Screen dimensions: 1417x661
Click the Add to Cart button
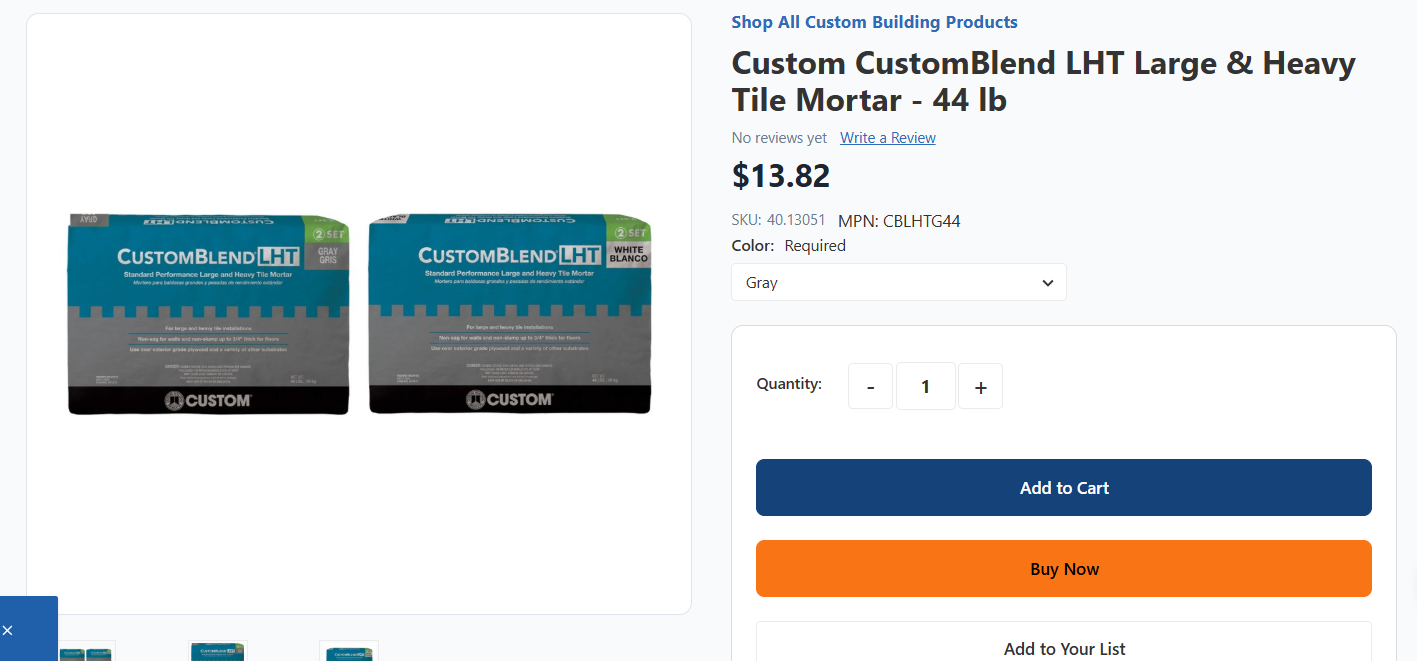tap(1063, 488)
